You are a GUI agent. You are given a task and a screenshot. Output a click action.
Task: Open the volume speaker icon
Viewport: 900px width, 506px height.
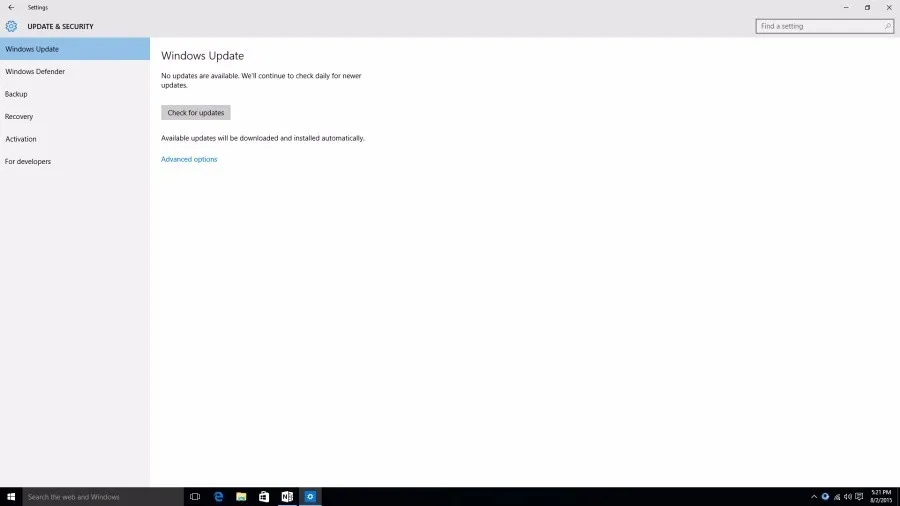(848, 497)
